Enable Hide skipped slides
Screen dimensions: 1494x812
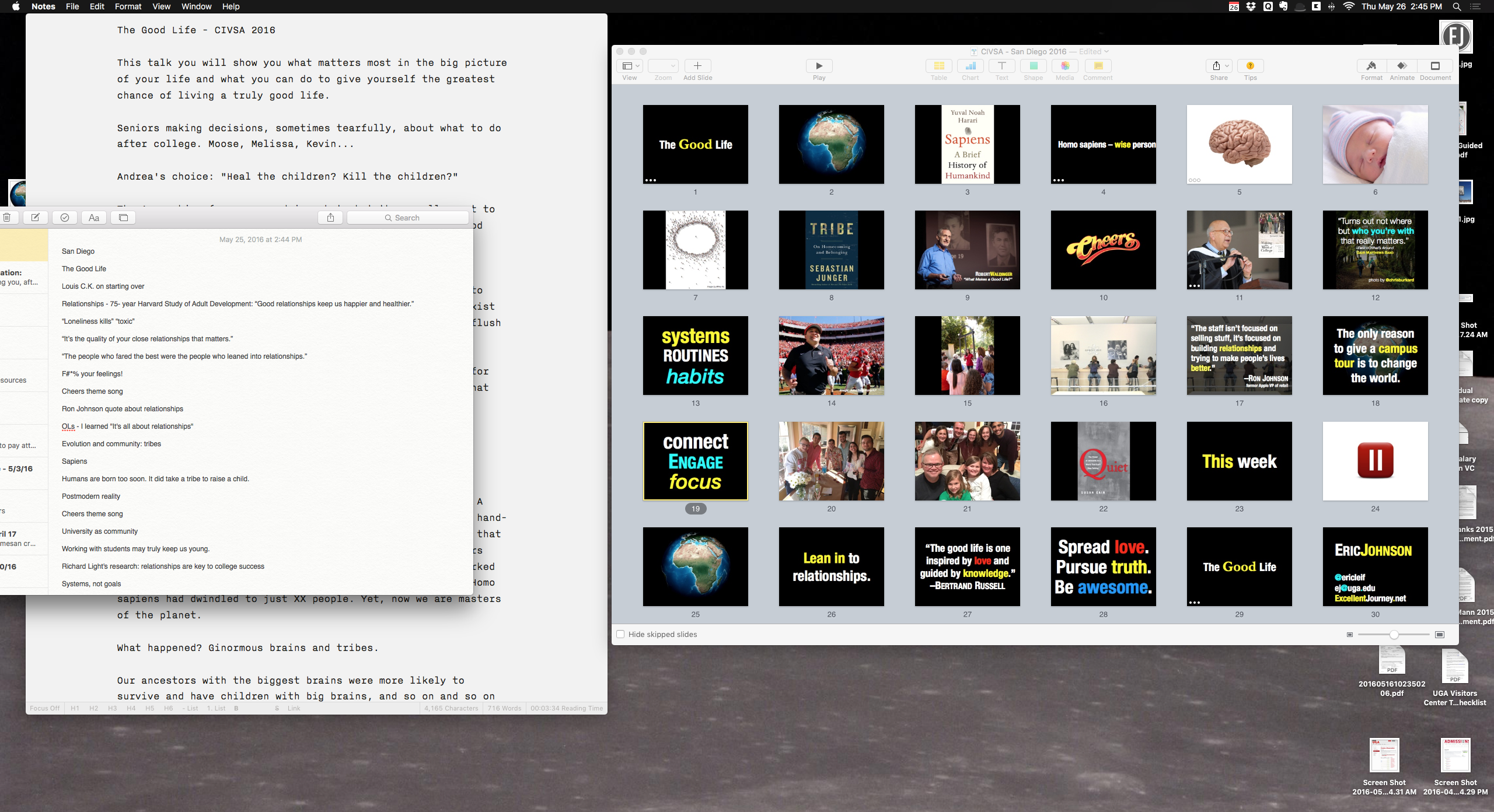point(620,634)
